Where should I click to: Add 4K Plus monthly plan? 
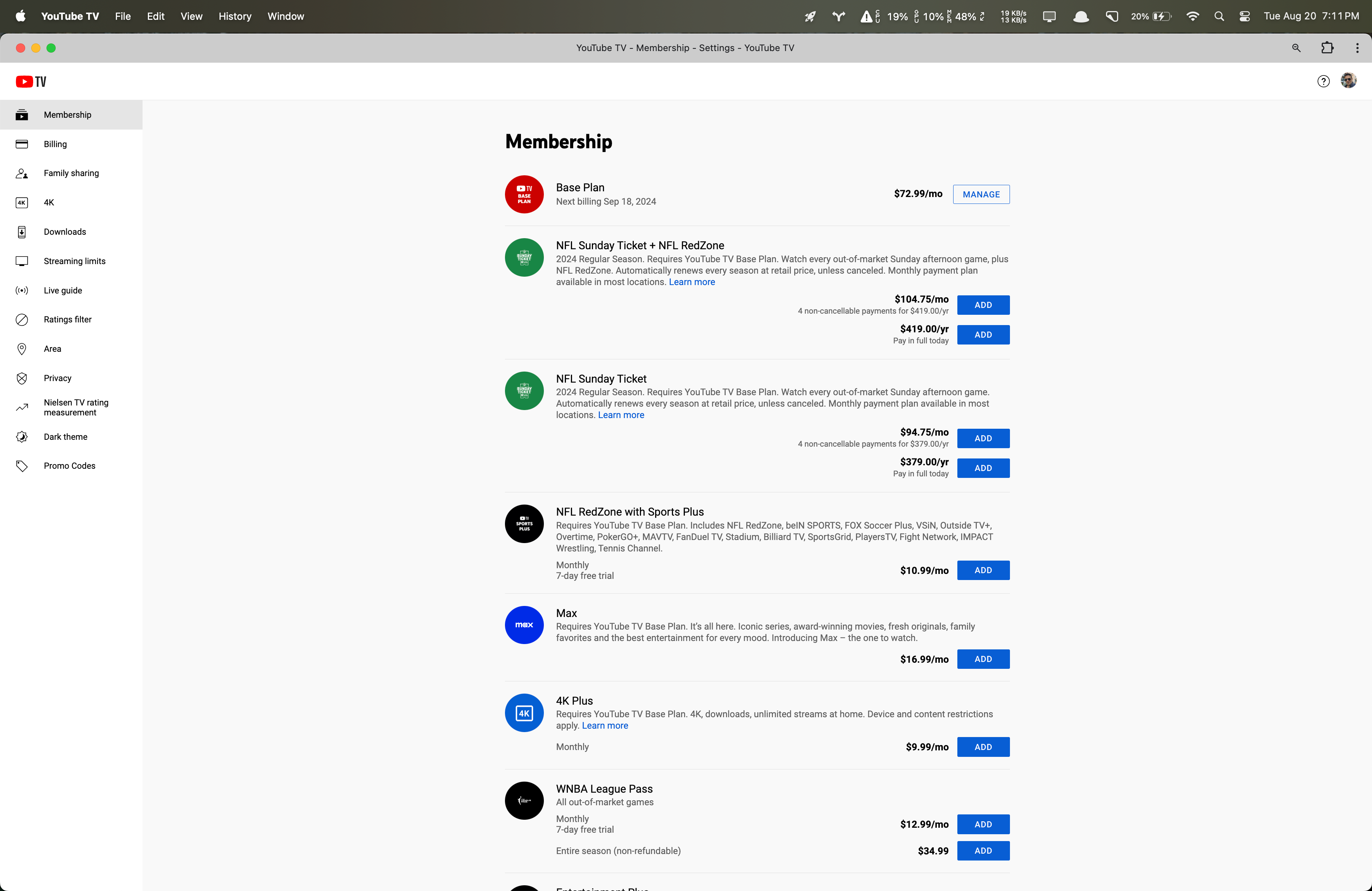pyautogui.click(x=983, y=747)
